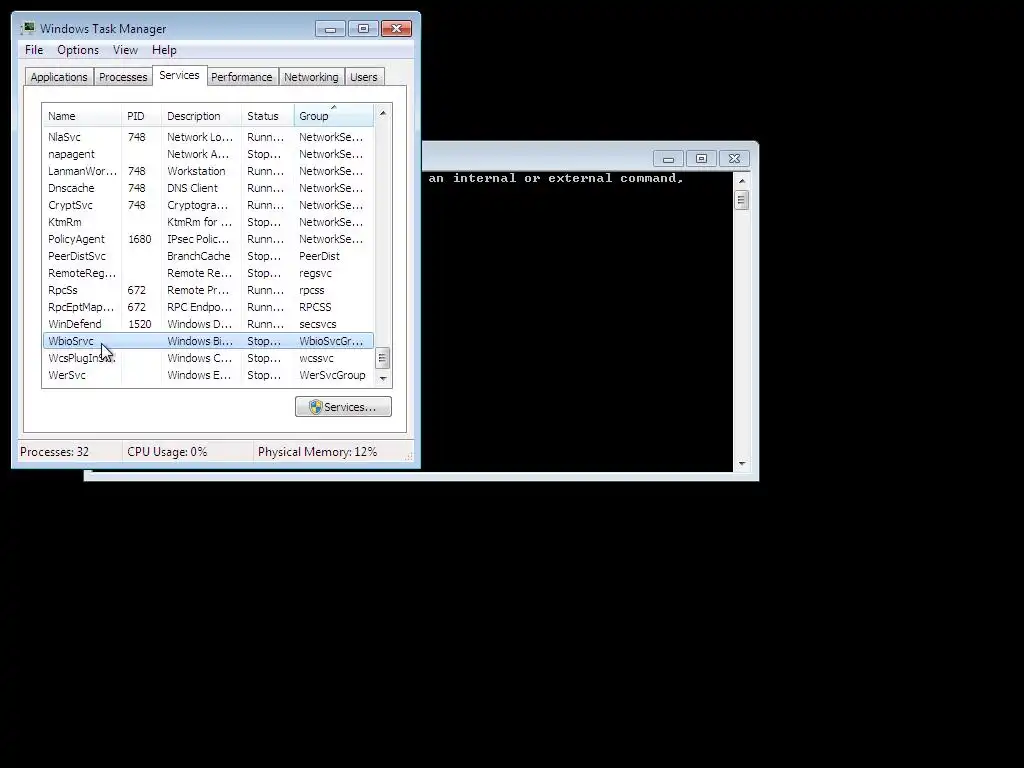Select the PeerDistSvc service row

pyautogui.click(x=208, y=256)
